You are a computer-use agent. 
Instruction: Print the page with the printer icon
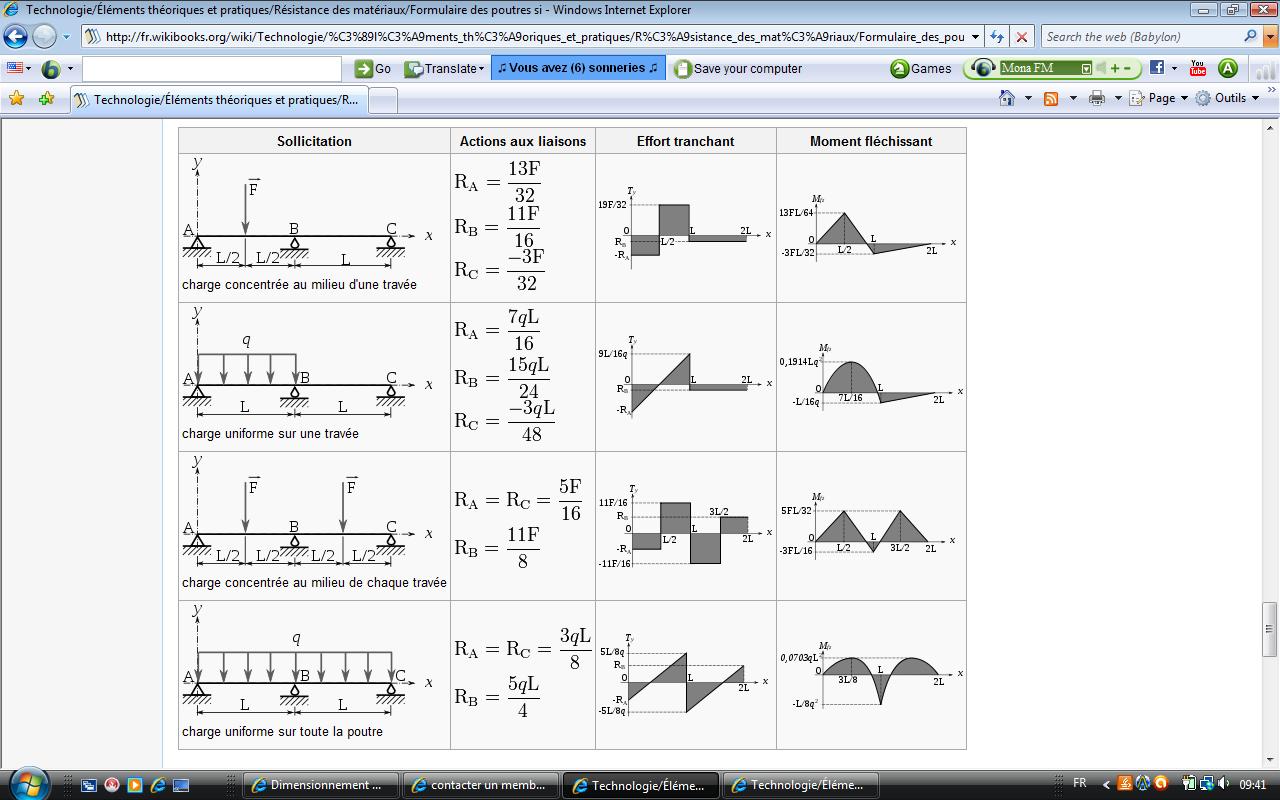(x=1097, y=98)
